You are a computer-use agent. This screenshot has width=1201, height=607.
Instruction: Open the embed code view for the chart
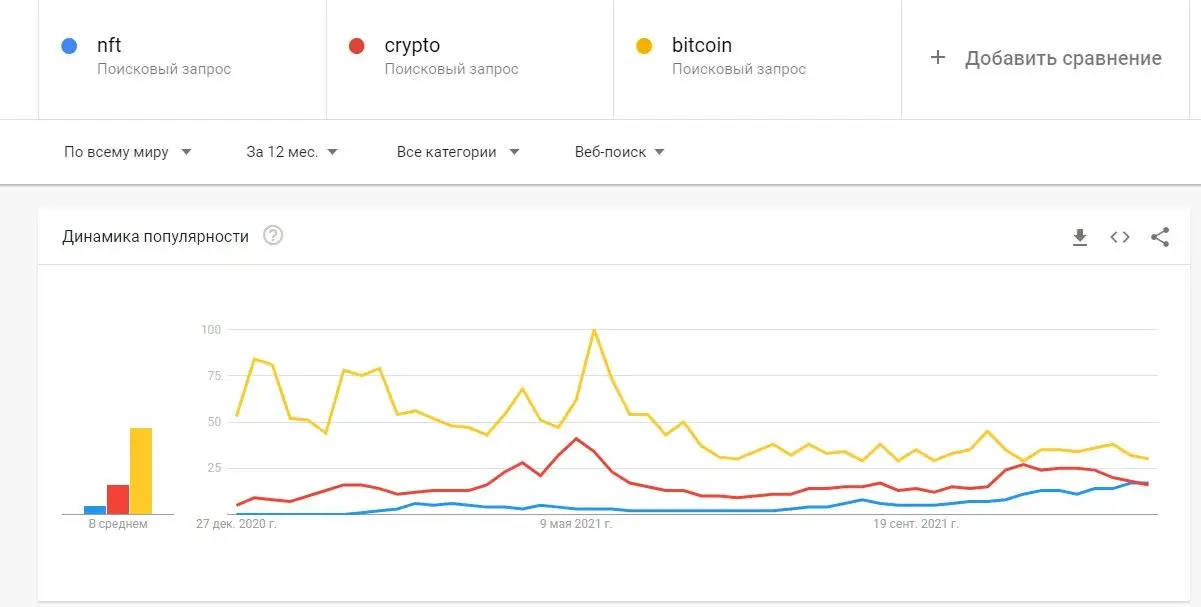pyautogui.click(x=1119, y=237)
